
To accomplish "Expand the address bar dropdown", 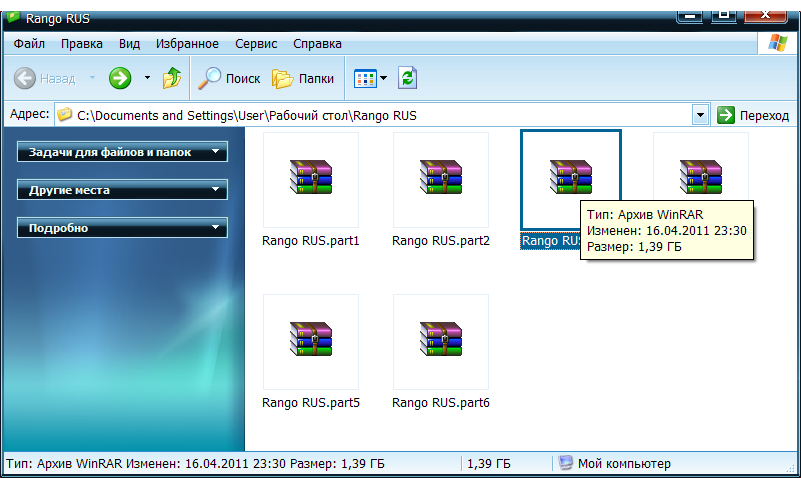I will click(700, 115).
